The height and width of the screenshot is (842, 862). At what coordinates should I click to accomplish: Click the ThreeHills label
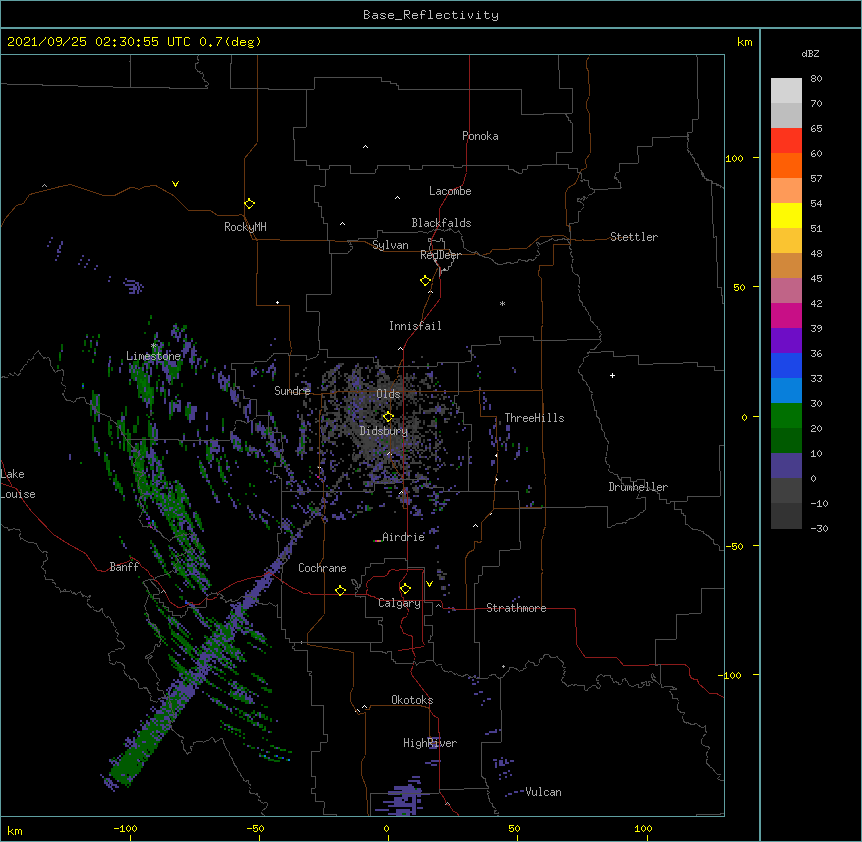(x=534, y=418)
